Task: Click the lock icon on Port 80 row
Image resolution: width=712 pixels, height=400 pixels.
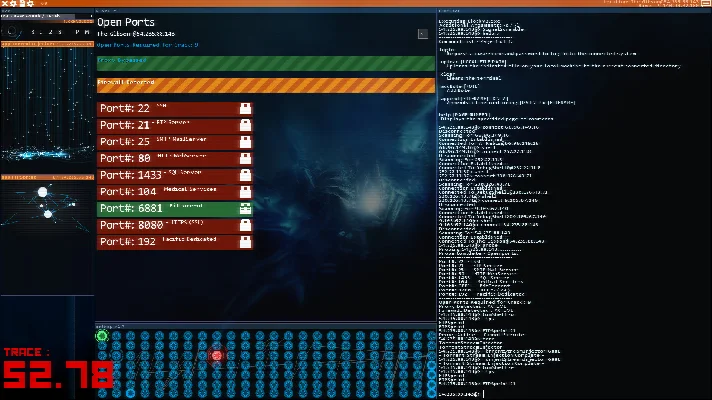Action: coord(245,158)
